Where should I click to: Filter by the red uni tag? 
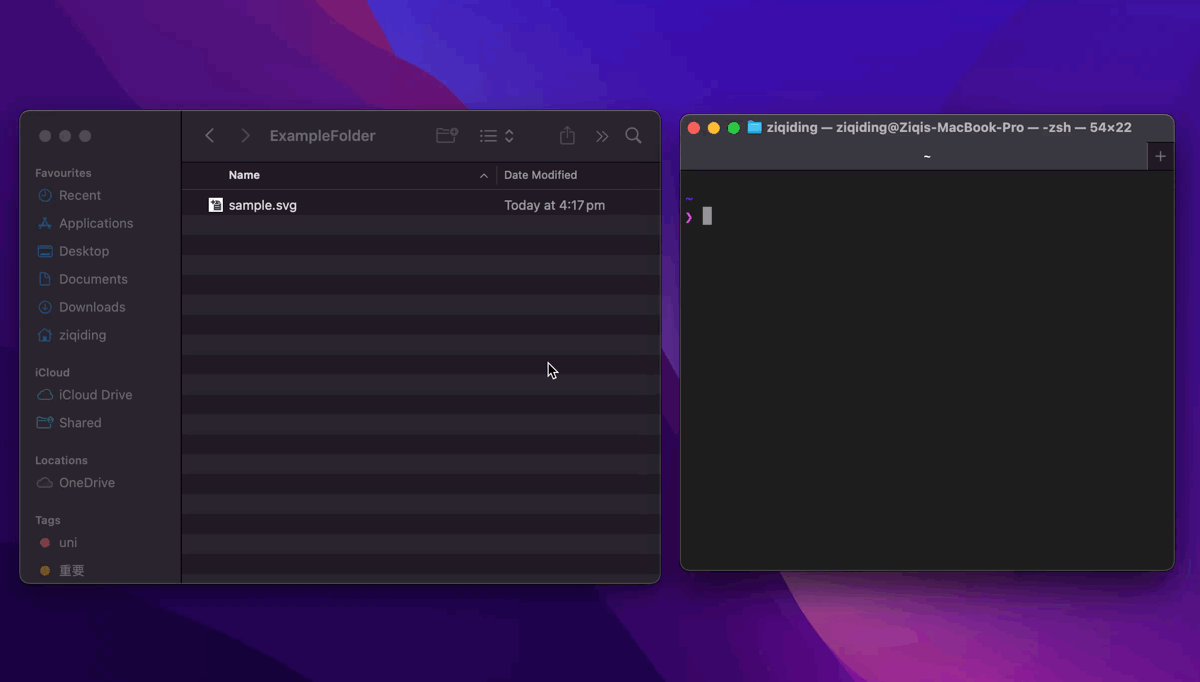(x=67, y=543)
